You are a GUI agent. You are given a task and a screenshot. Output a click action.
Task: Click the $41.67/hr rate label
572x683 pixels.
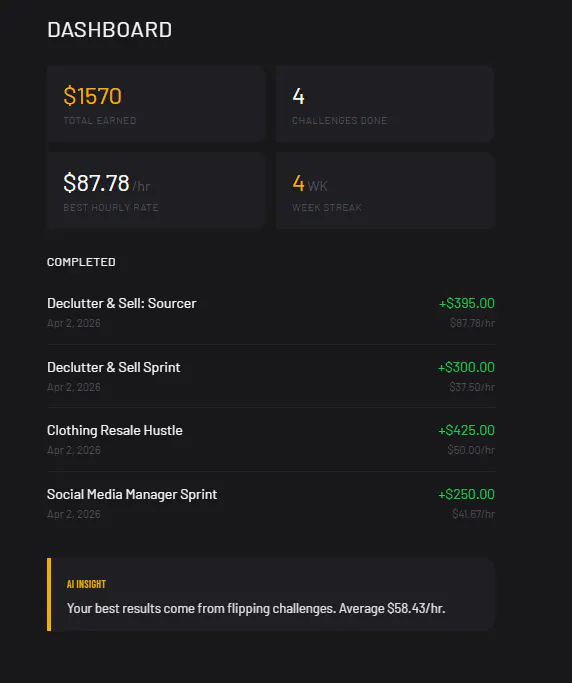[x=474, y=514]
